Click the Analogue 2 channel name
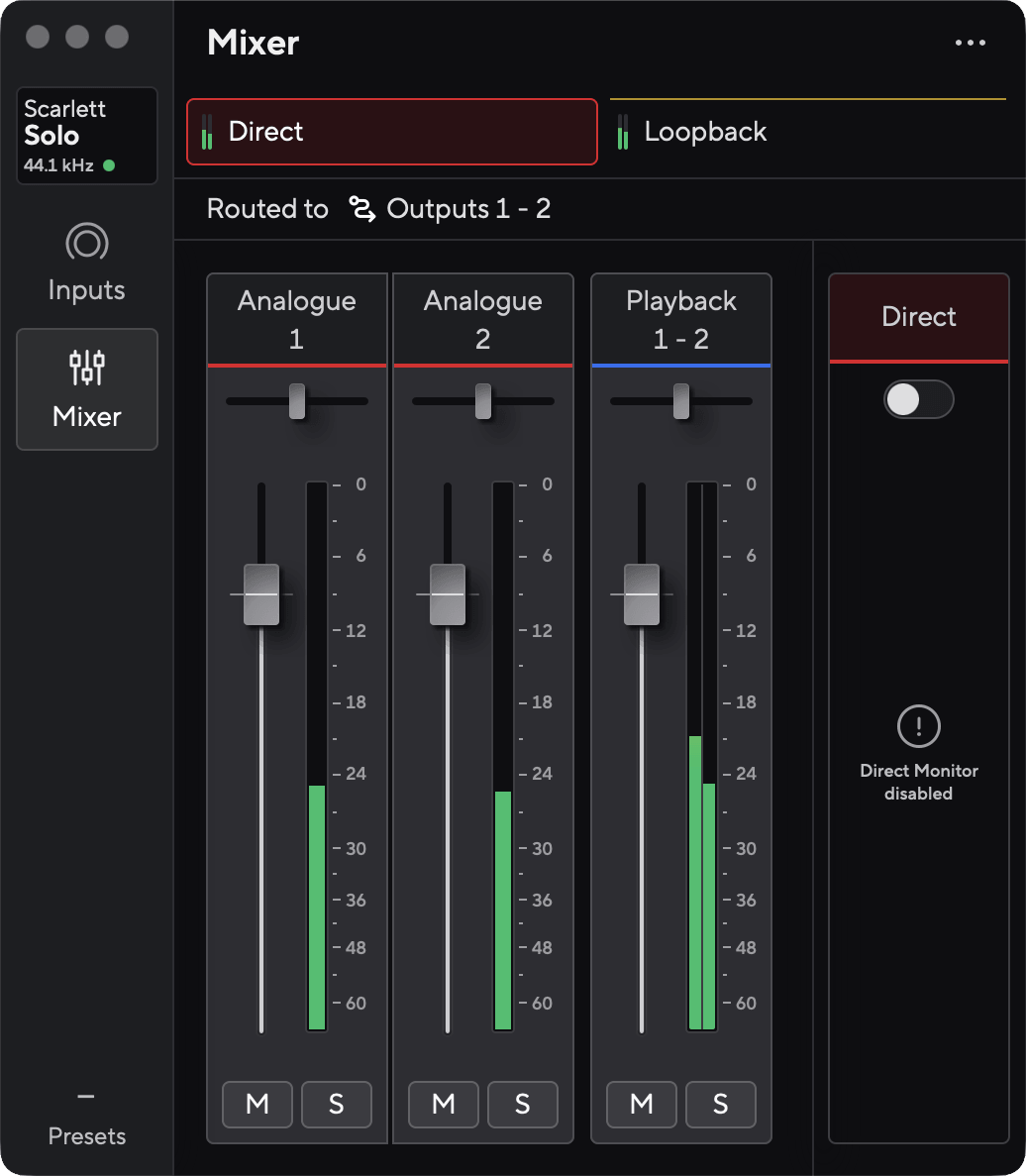 point(482,319)
